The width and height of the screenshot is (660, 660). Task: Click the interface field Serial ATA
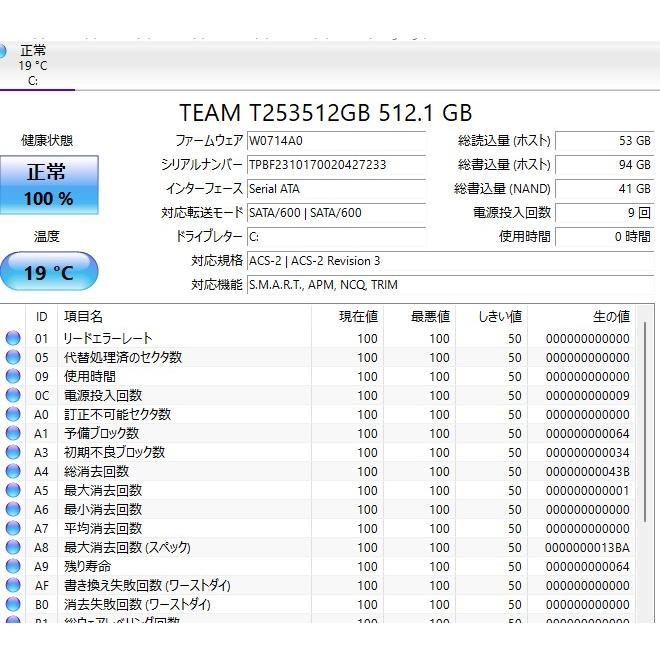[336, 189]
